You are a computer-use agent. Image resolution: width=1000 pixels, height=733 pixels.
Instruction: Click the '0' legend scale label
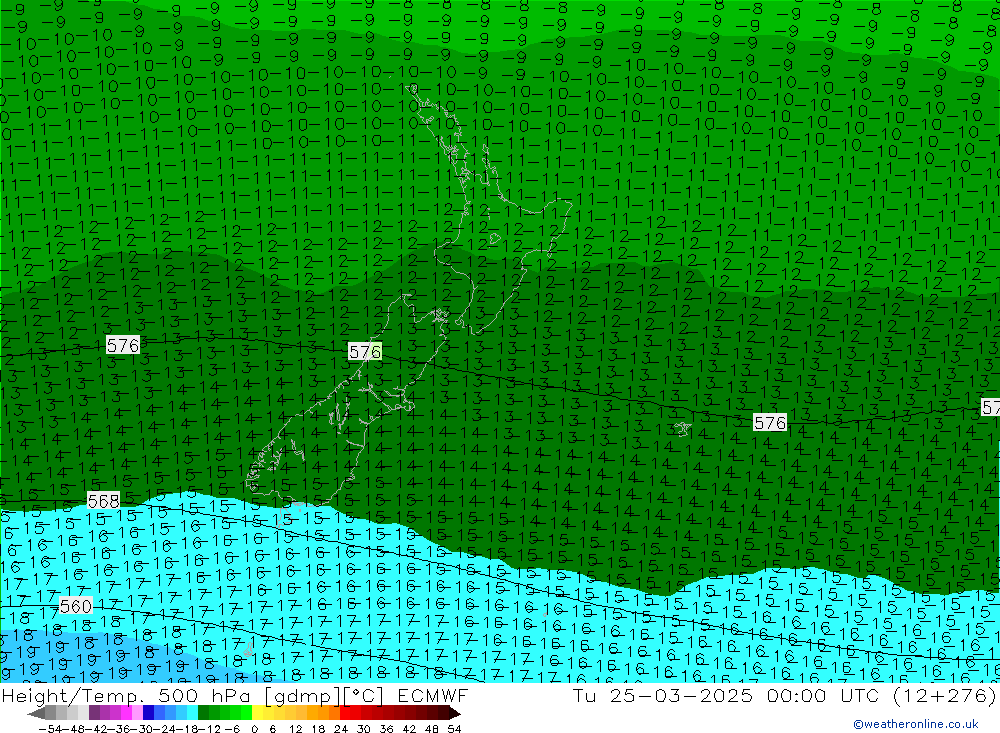(254, 729)
